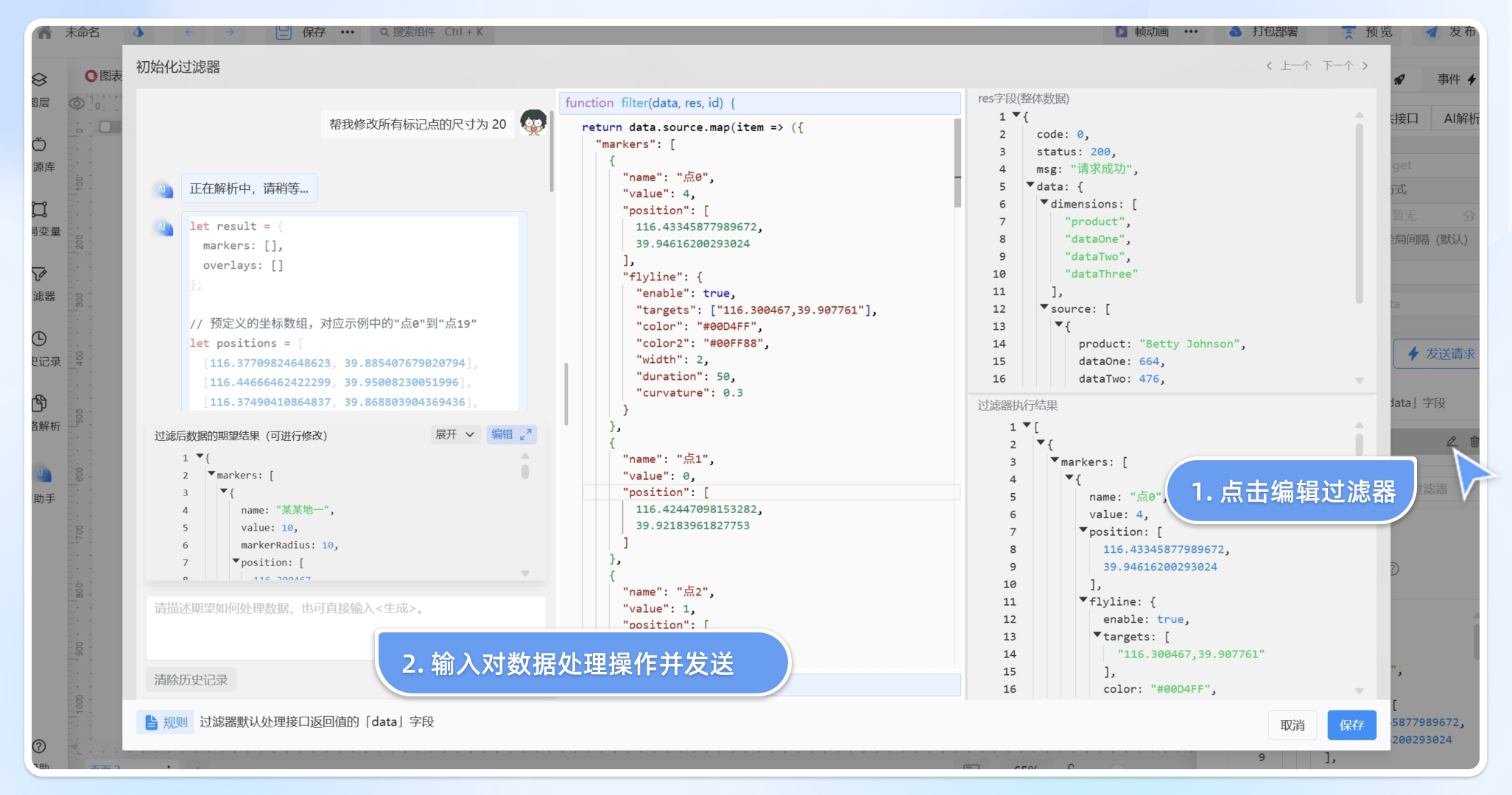This screenshot has height=795, width=1512.
Task: Switch to the 事件 tab
Action: [x=1449, y=79]
